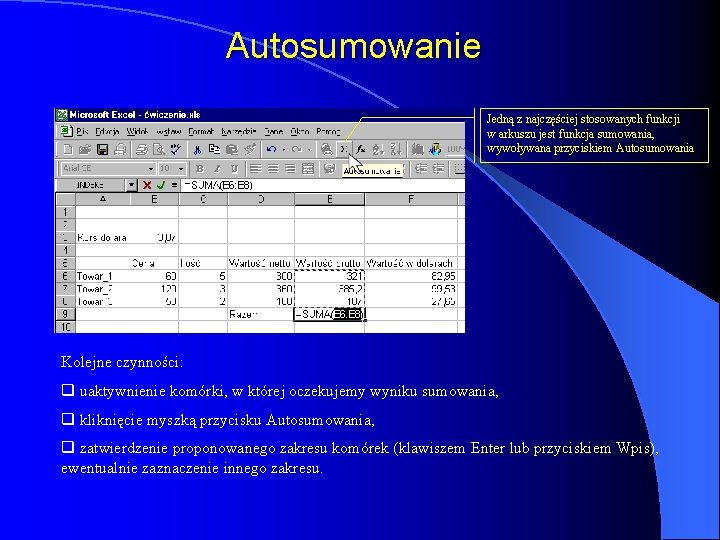Launch the Chart Wizard icon

point(417,150)
